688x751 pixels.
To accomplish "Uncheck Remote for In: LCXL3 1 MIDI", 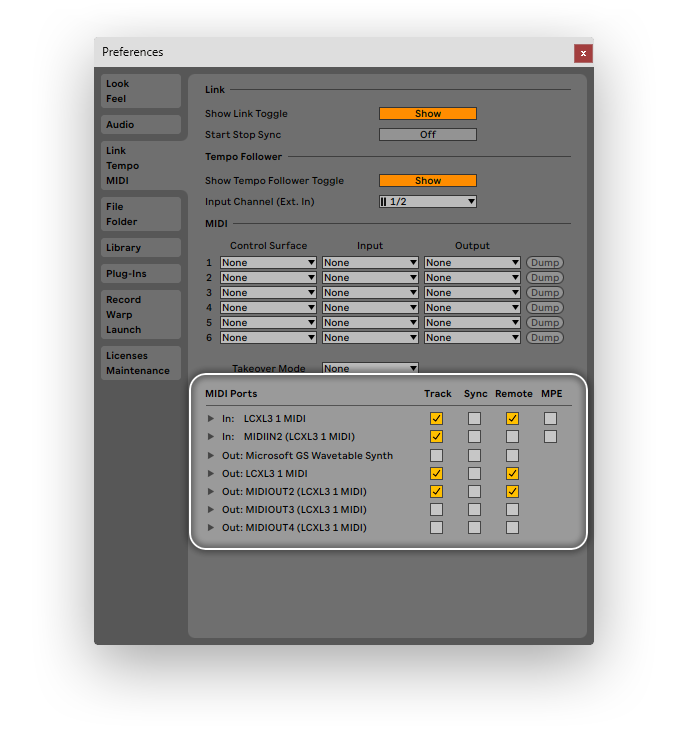I will (x=512, y=419).
